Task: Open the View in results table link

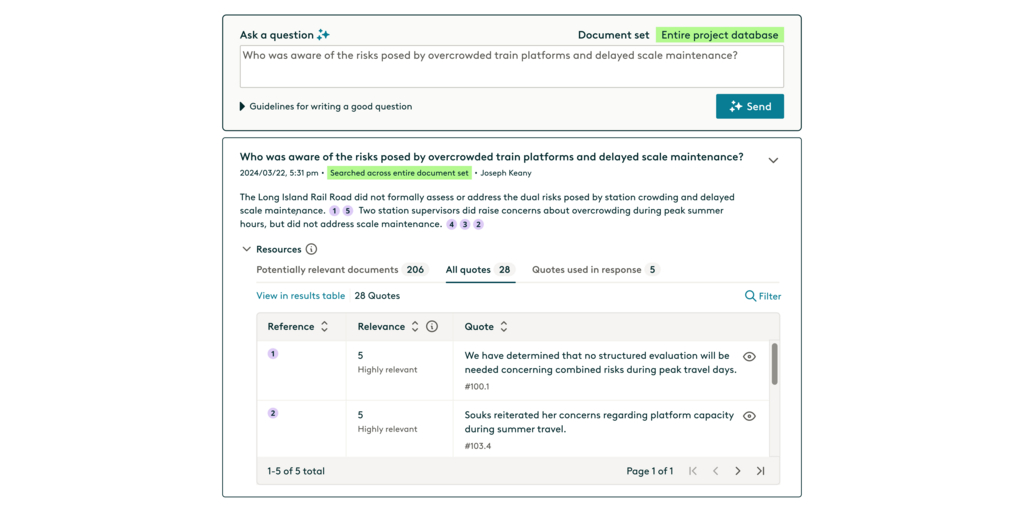Action: (300, 296)
